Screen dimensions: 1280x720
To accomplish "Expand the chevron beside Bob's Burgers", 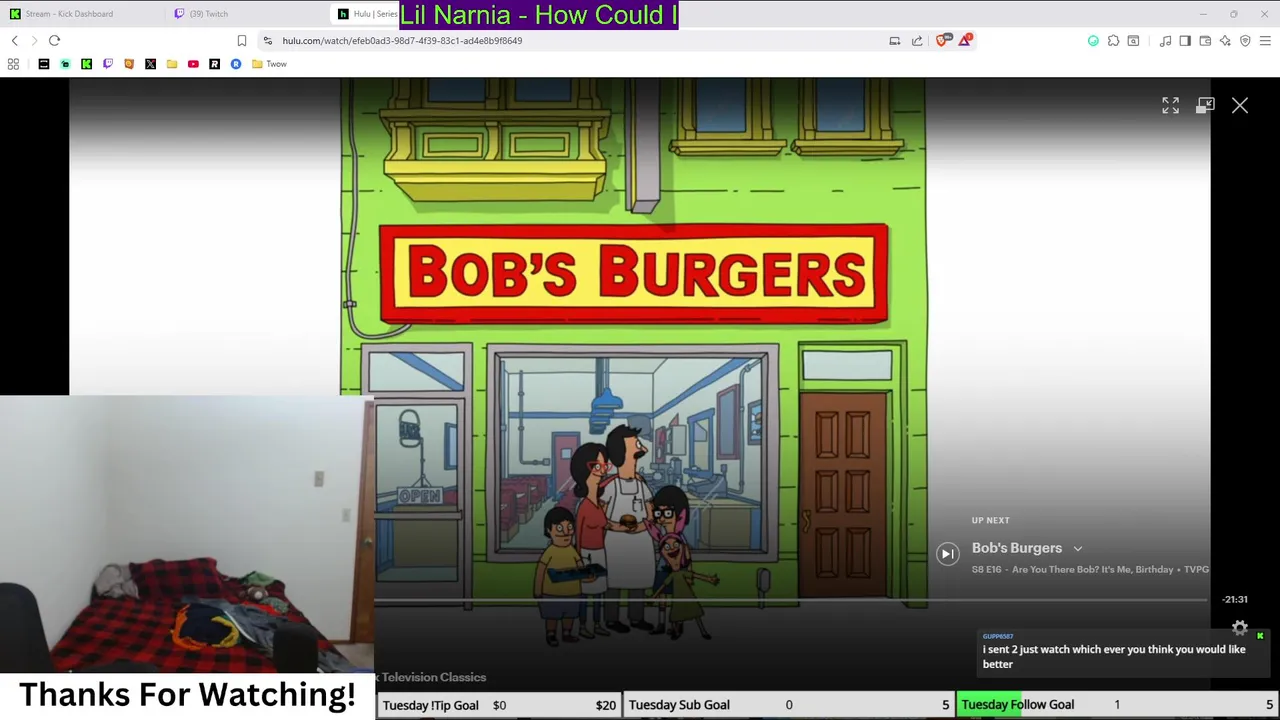I will pyautogui.click(x=1078, y=549).
